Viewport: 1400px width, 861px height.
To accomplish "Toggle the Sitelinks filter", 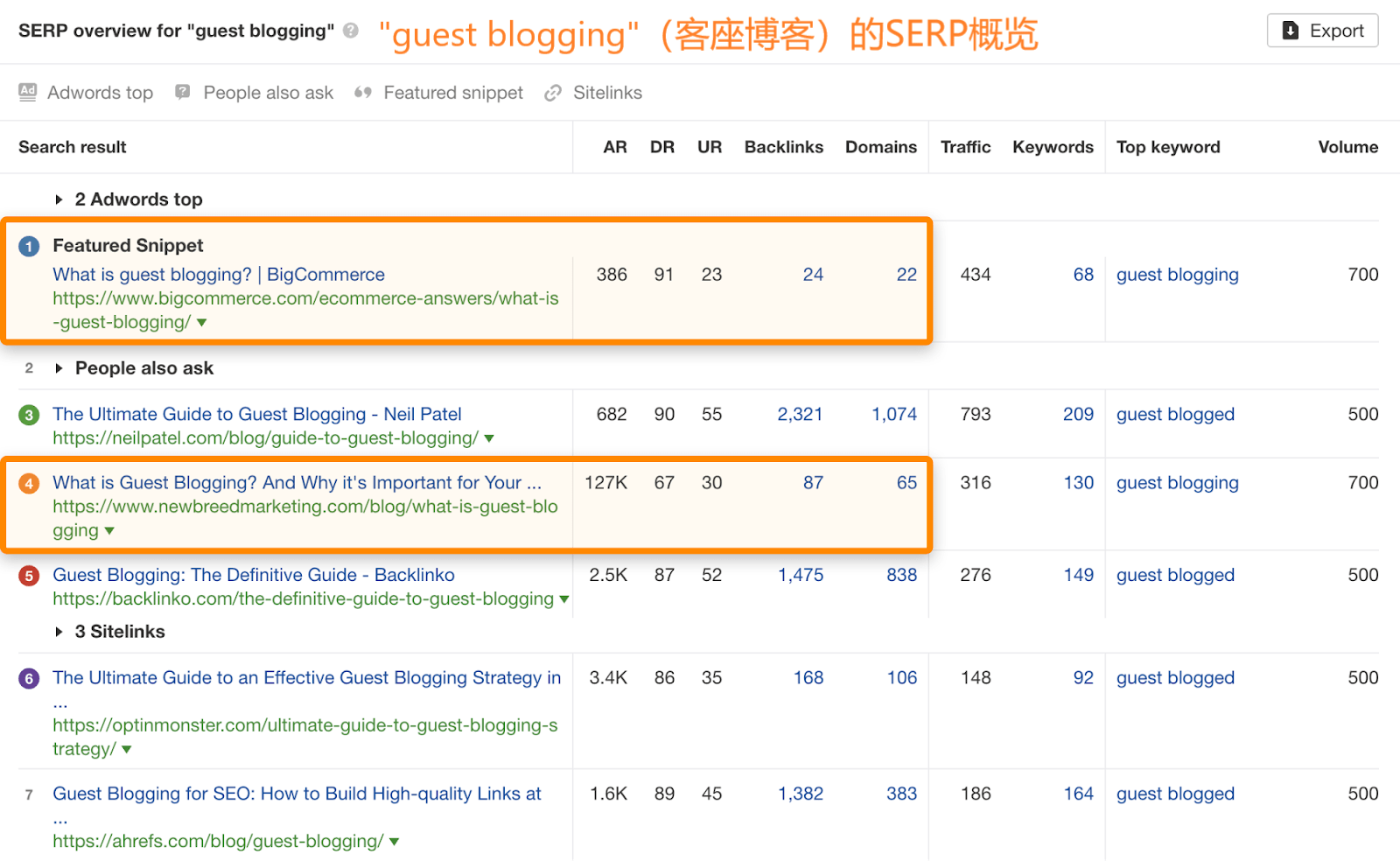I will click(607, 92).
